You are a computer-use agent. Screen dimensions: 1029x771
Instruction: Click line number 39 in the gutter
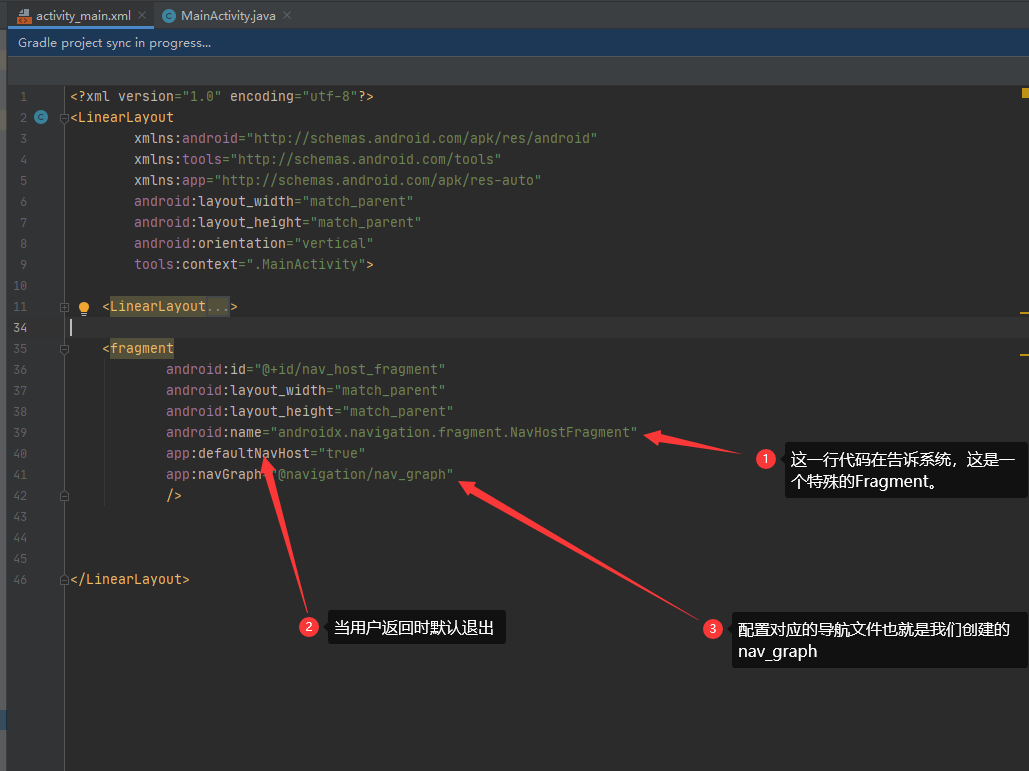pyautogui.click(x=20, y=432)
